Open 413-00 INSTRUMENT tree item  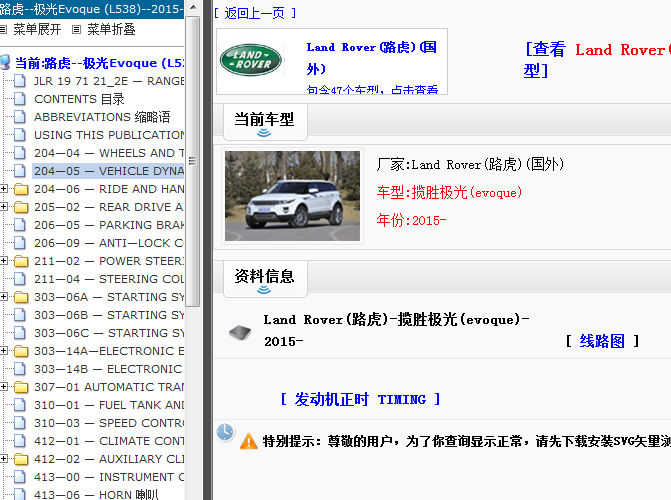point(109,477)
